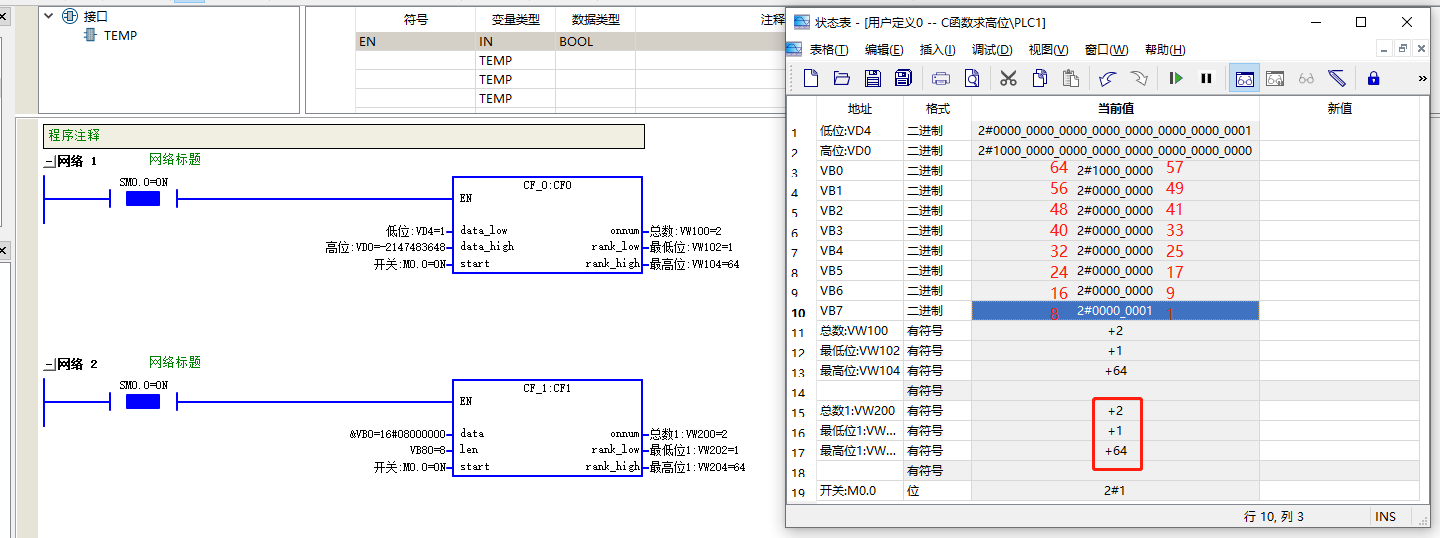Click the 程序注释 comment field
Viewport: 1440px width, 538px height.
coord(344,136)
